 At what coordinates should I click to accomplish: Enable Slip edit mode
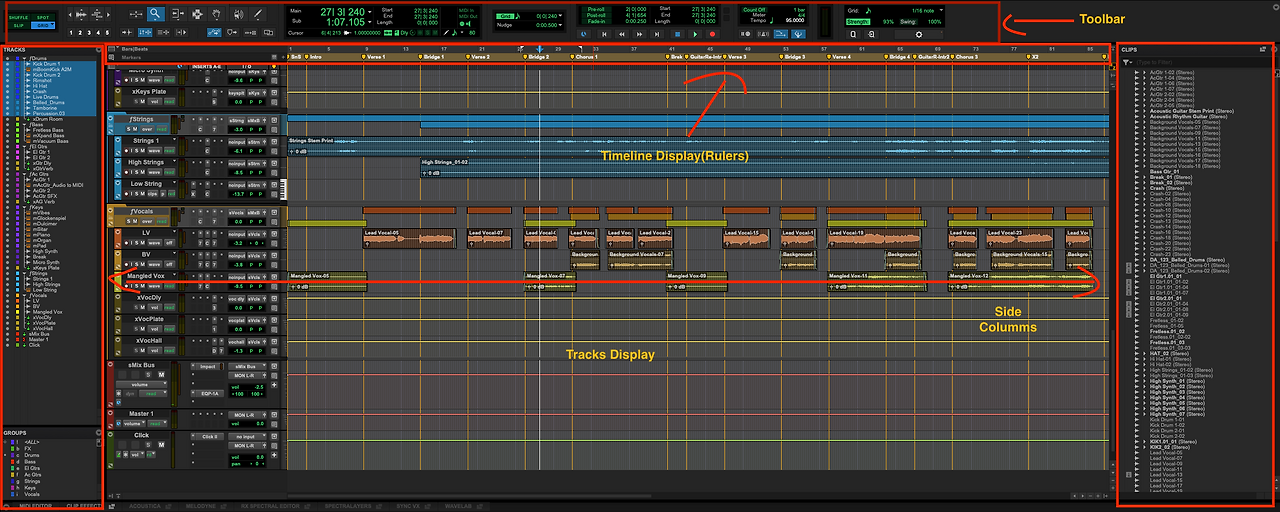pos(18,25)
